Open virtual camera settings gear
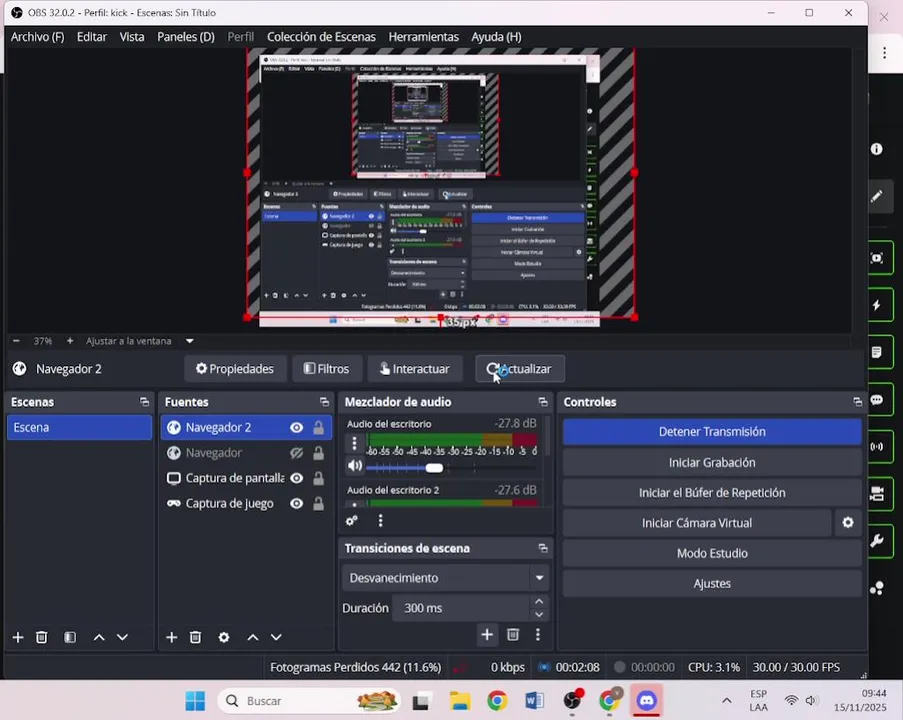 coord(848,522)
